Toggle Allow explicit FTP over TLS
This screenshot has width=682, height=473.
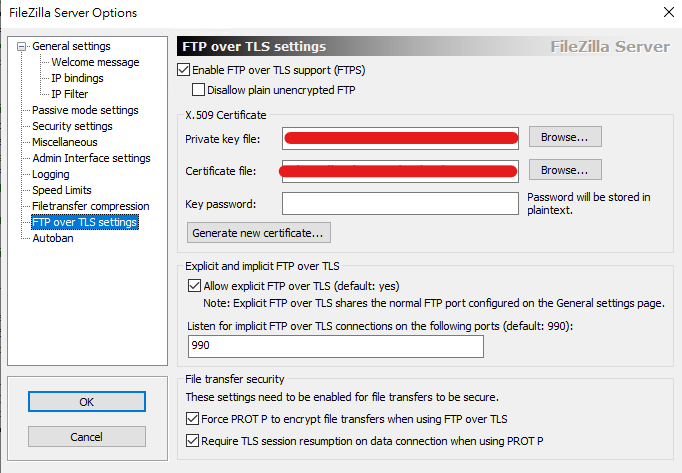point(195,285)
